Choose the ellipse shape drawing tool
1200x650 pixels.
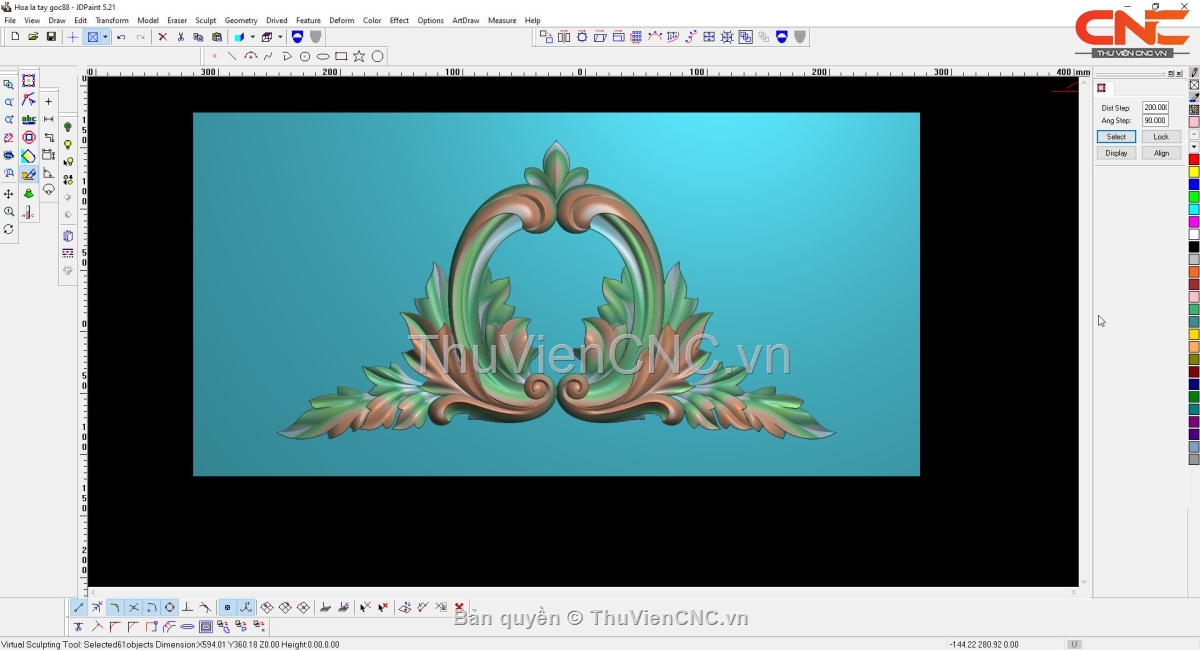click(323, 56)
